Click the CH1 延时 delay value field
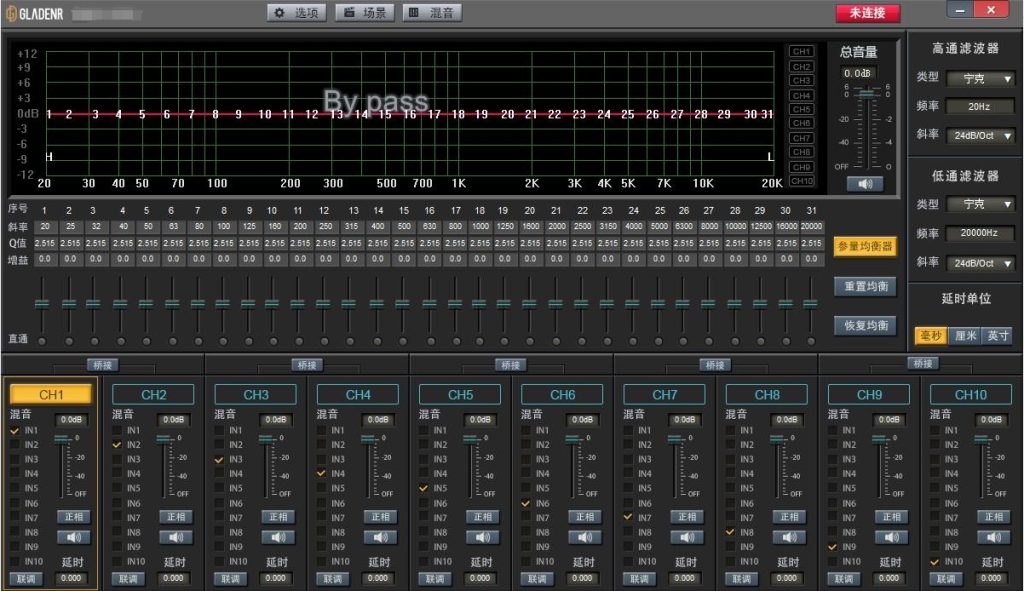1024x591 pixels. coord(71,579)
